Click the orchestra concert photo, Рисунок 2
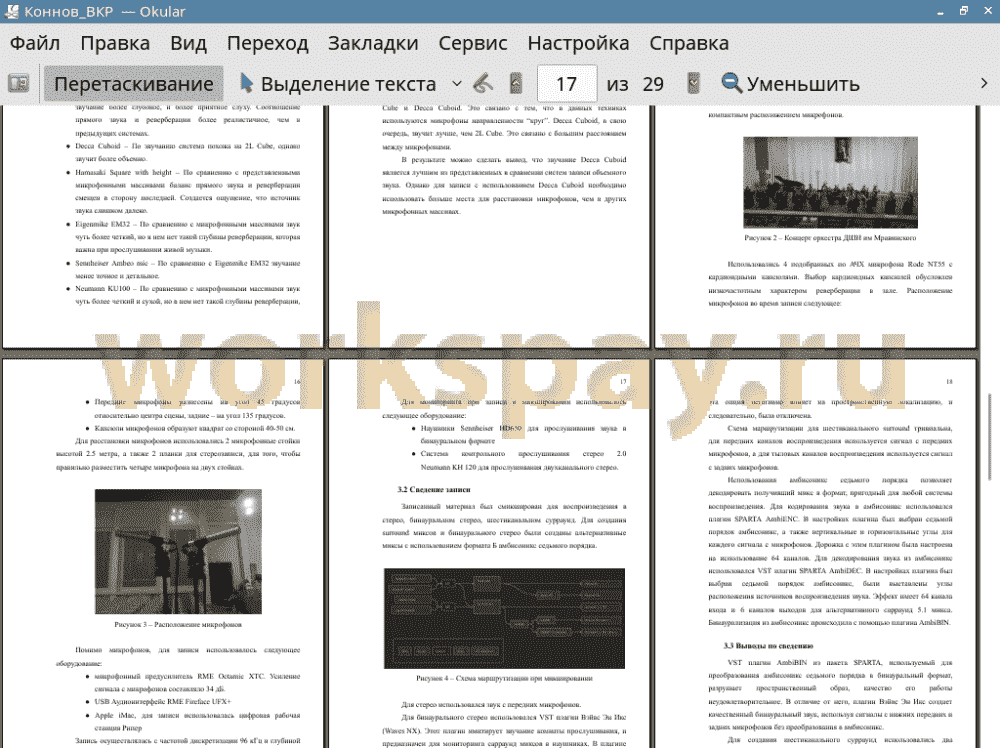Image resolution: width=1000 pixels, height=748 pixels. click(830, 182)
